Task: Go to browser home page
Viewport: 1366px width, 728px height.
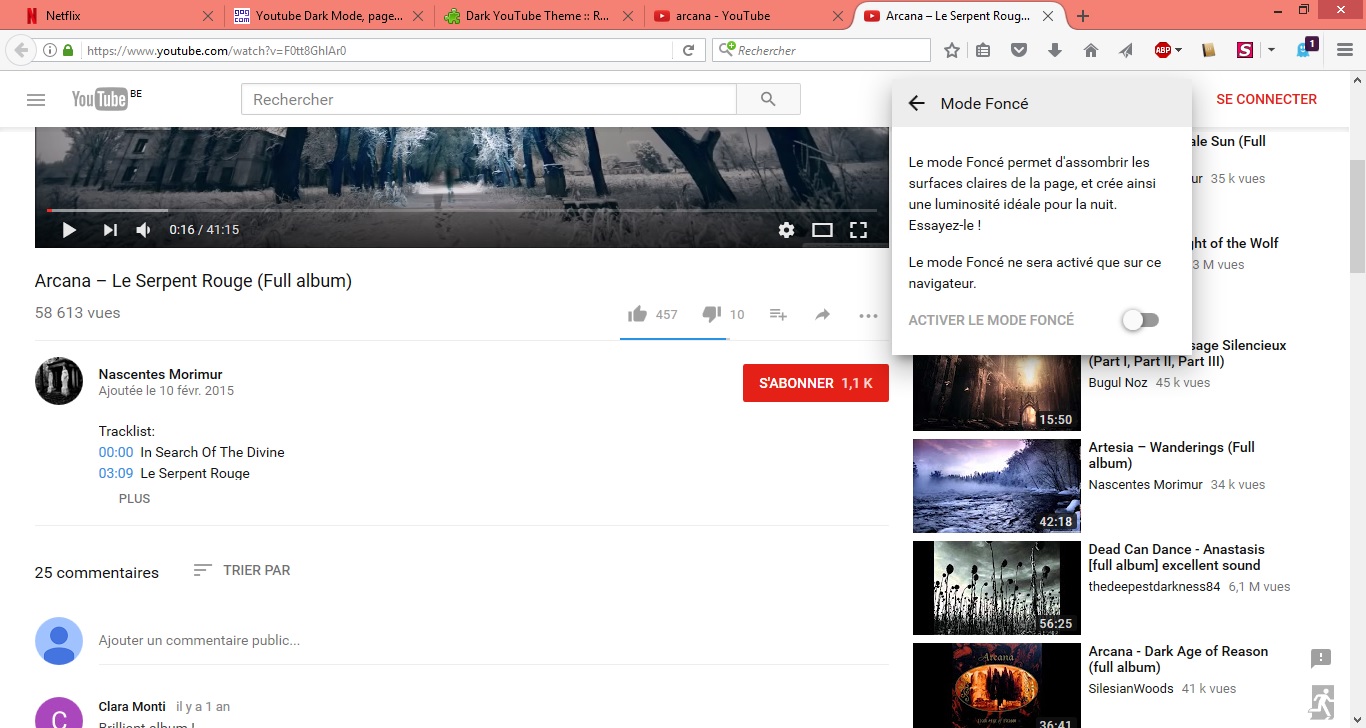Action: [x=1090, y=50]
